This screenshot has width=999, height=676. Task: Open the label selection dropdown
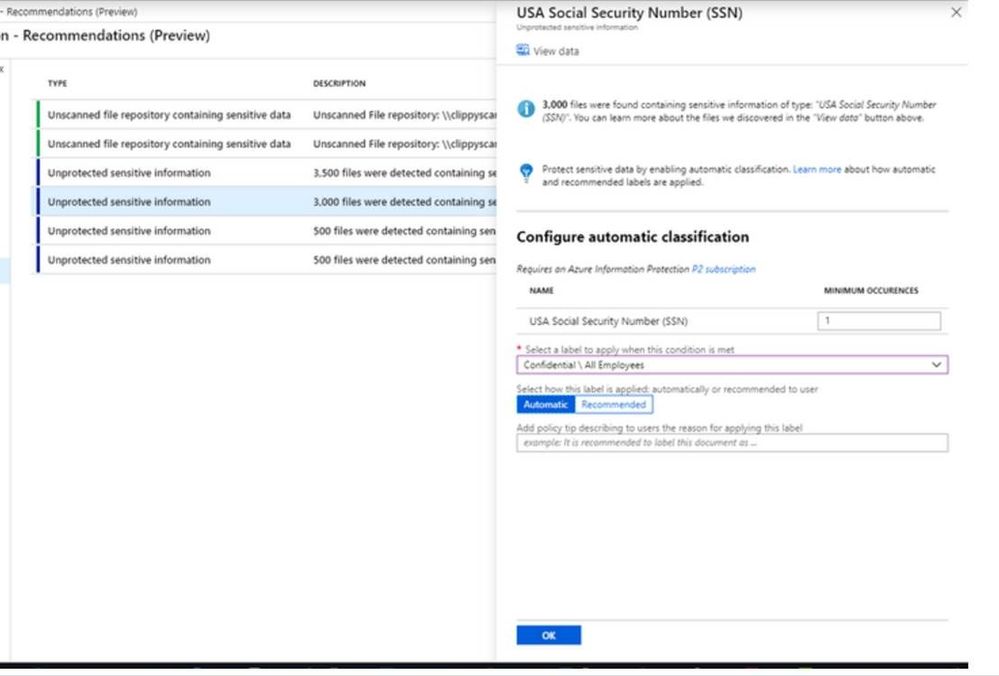click(x=731, y=366)
